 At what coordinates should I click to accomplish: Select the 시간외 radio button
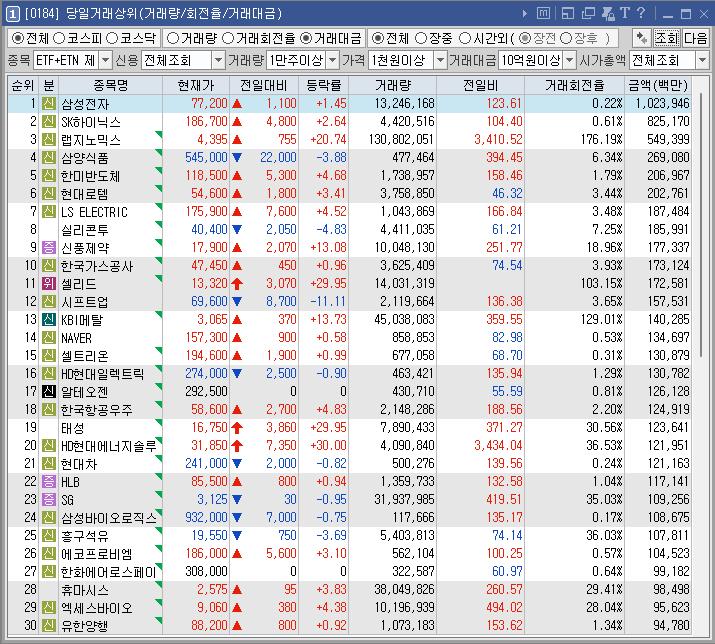465,38
